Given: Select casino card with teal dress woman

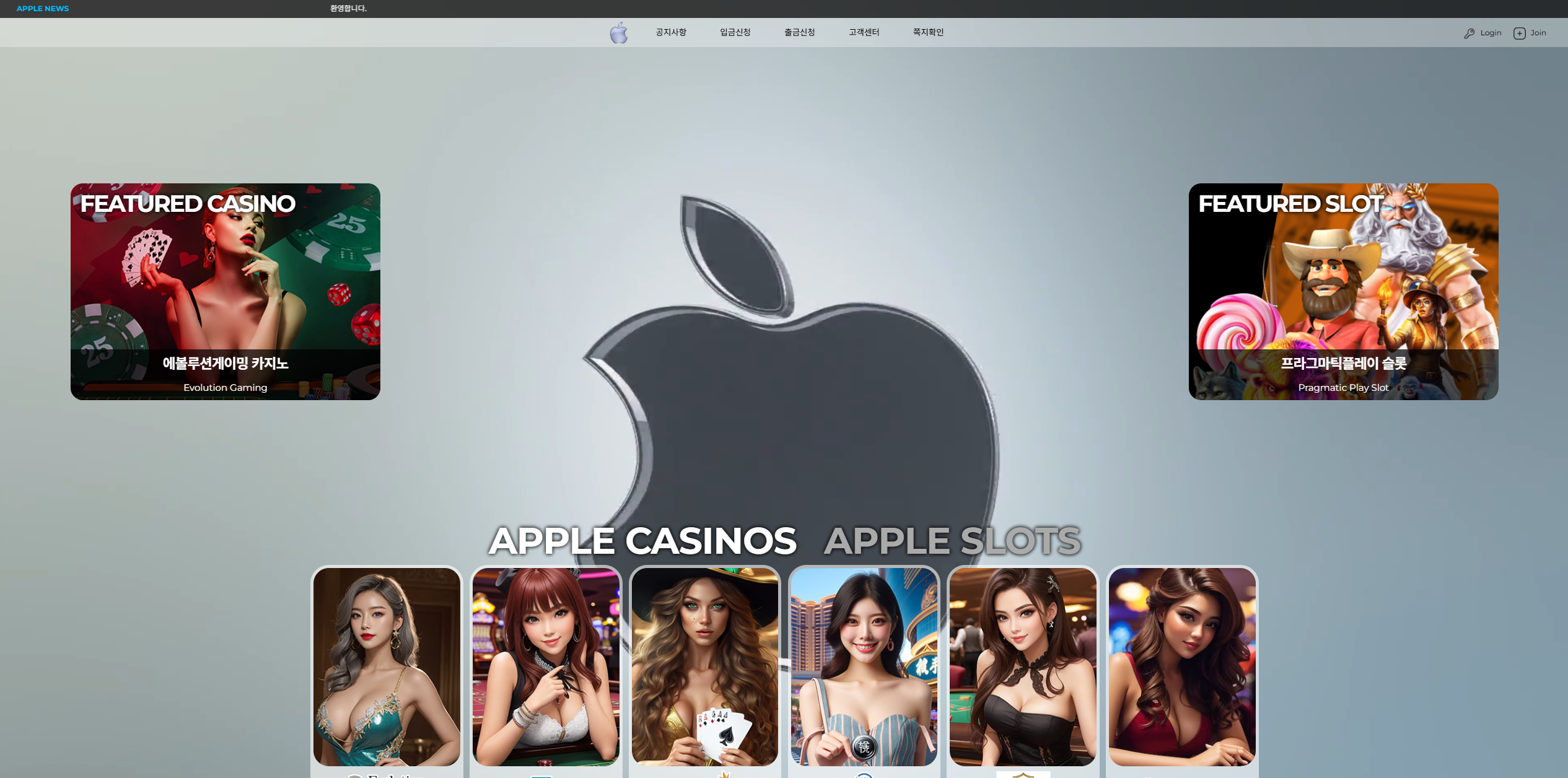Looking at the screenshot, I should point(387,667).
